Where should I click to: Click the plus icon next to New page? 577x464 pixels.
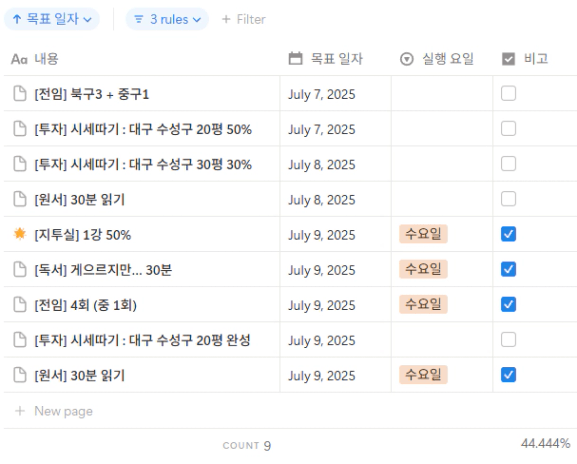coord(20,411)
